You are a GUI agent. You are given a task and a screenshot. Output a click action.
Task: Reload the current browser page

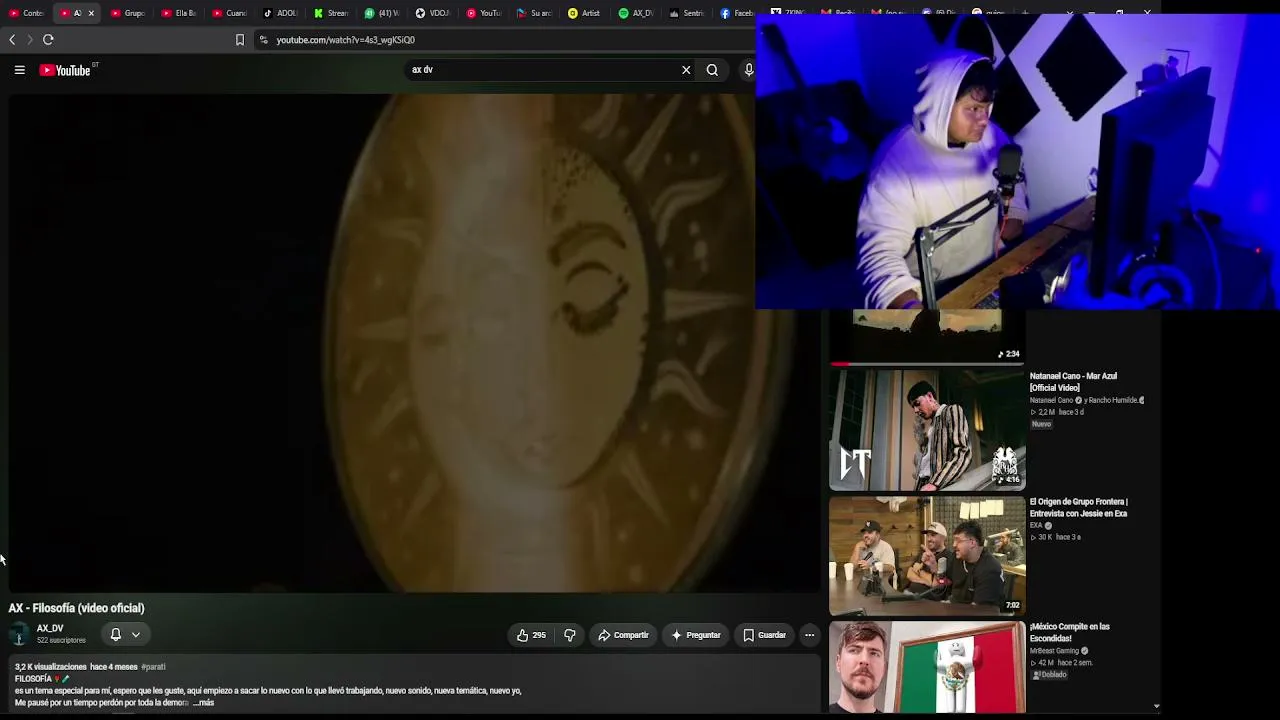48,40
